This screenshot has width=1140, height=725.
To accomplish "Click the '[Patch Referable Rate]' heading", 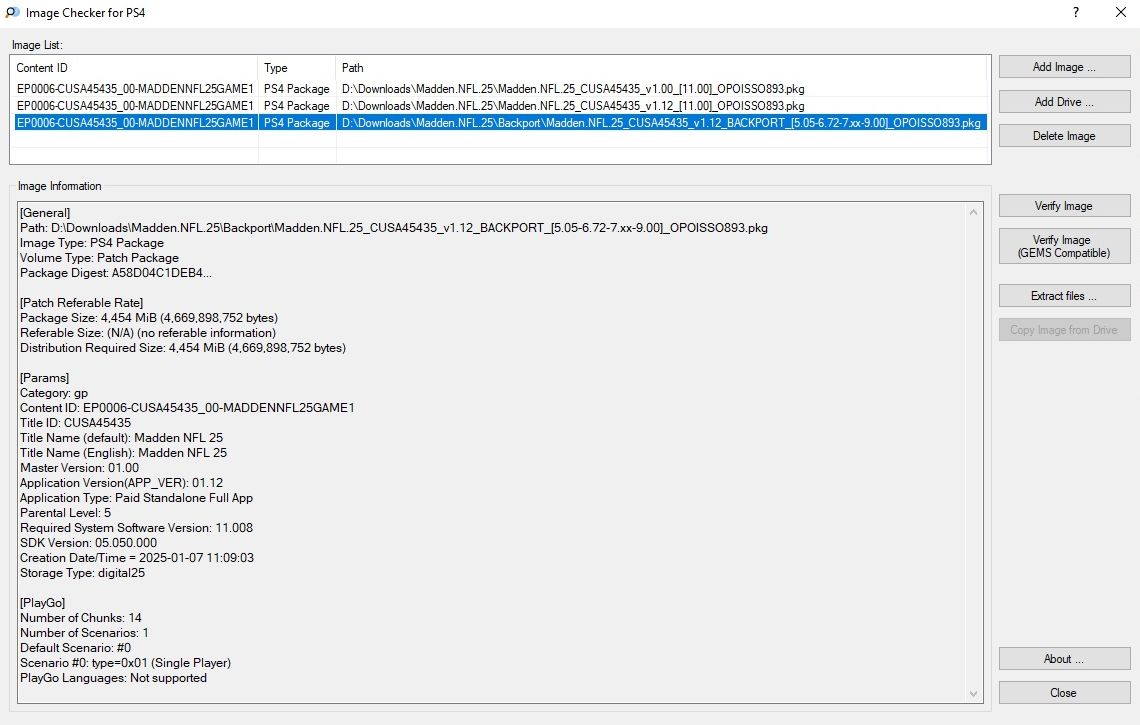I will click(81, 303).
